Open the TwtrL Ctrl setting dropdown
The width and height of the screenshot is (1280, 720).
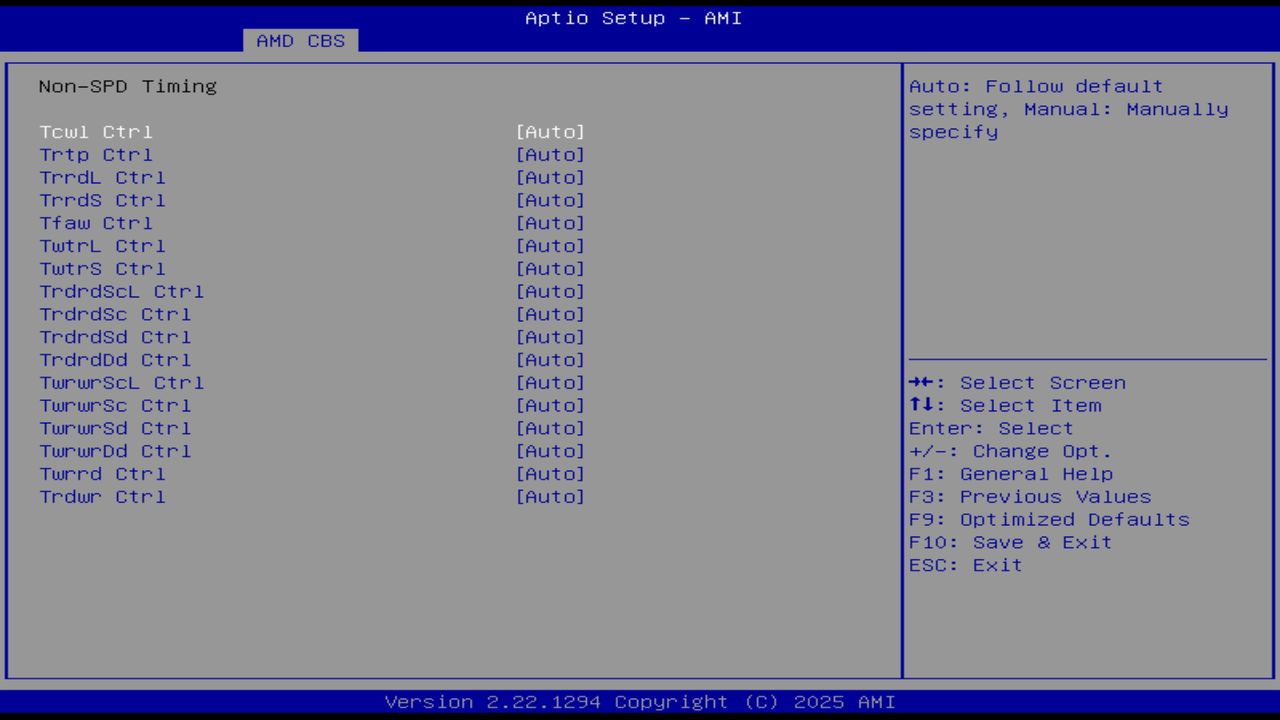click(551, 245)
